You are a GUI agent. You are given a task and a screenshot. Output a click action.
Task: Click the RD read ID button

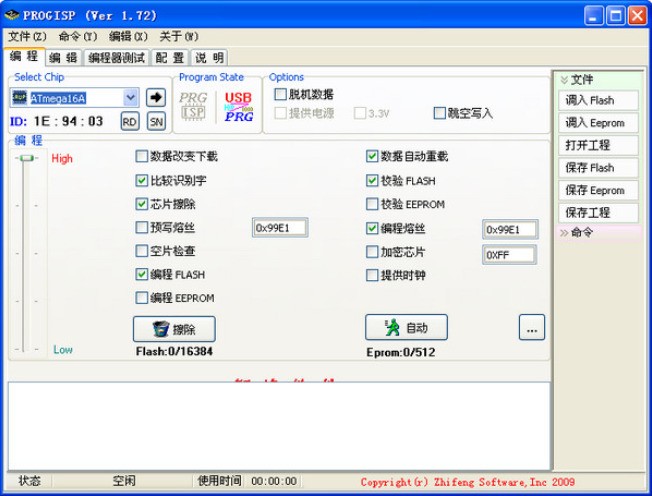pyautogui.click(x=129, y=122)
